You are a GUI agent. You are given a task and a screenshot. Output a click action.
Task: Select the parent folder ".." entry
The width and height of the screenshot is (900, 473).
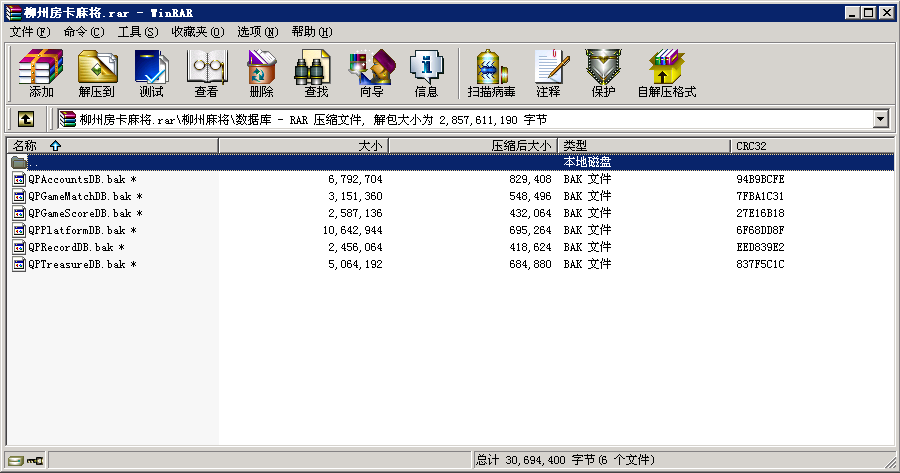point(34,162)
